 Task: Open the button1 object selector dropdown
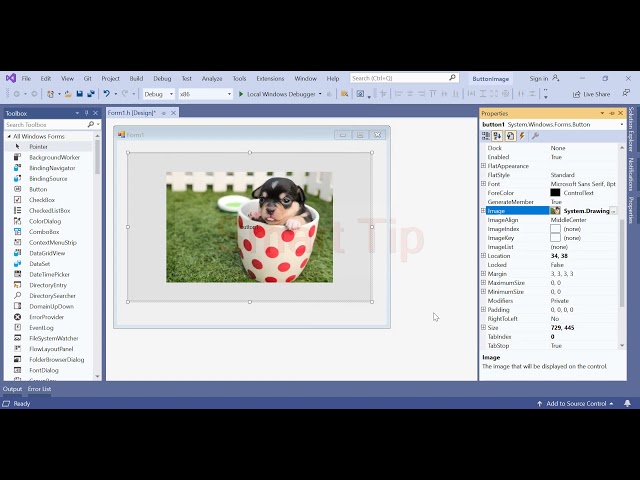tap(622, 124)
